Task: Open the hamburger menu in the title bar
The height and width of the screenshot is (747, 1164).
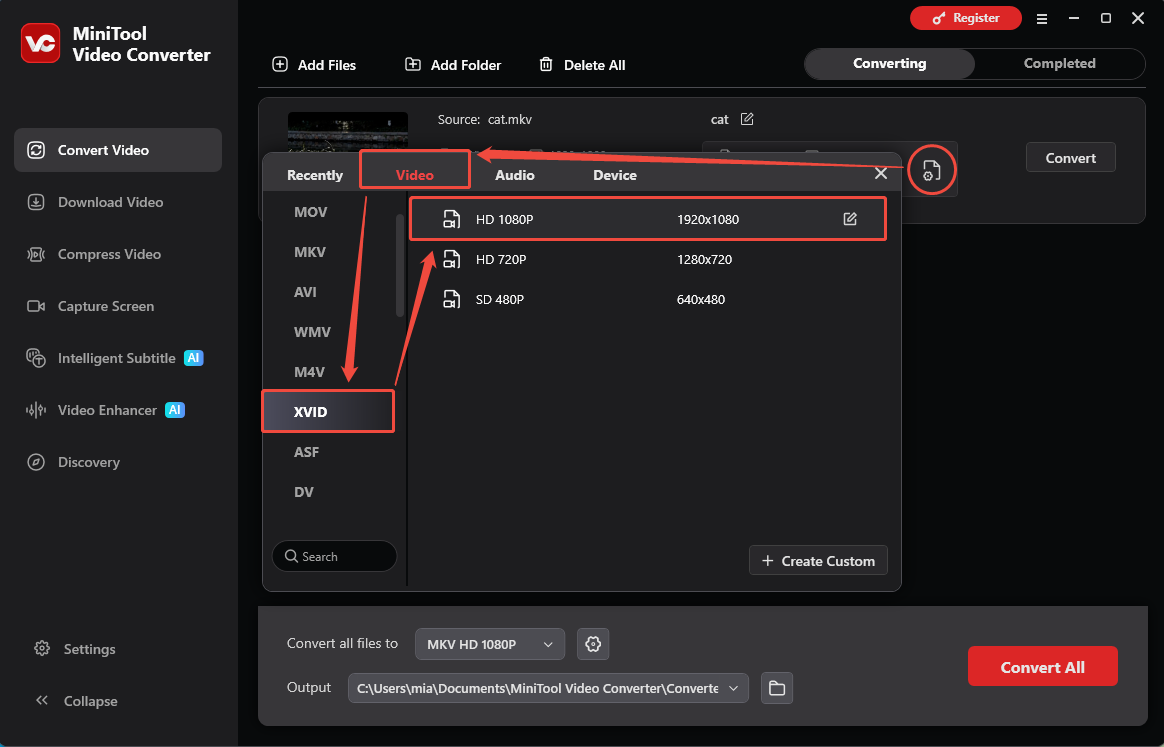Action: (x=1042, y=19)
